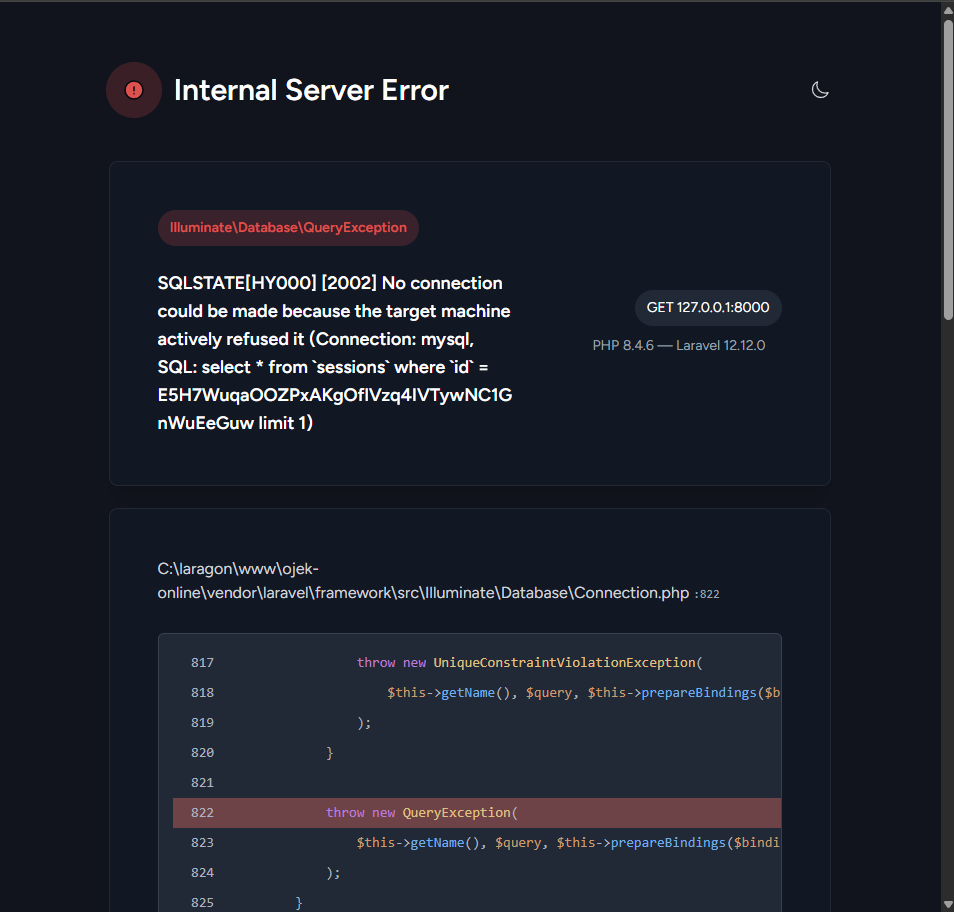Click the Internal Server Error heading

click(x=311, y=90)
